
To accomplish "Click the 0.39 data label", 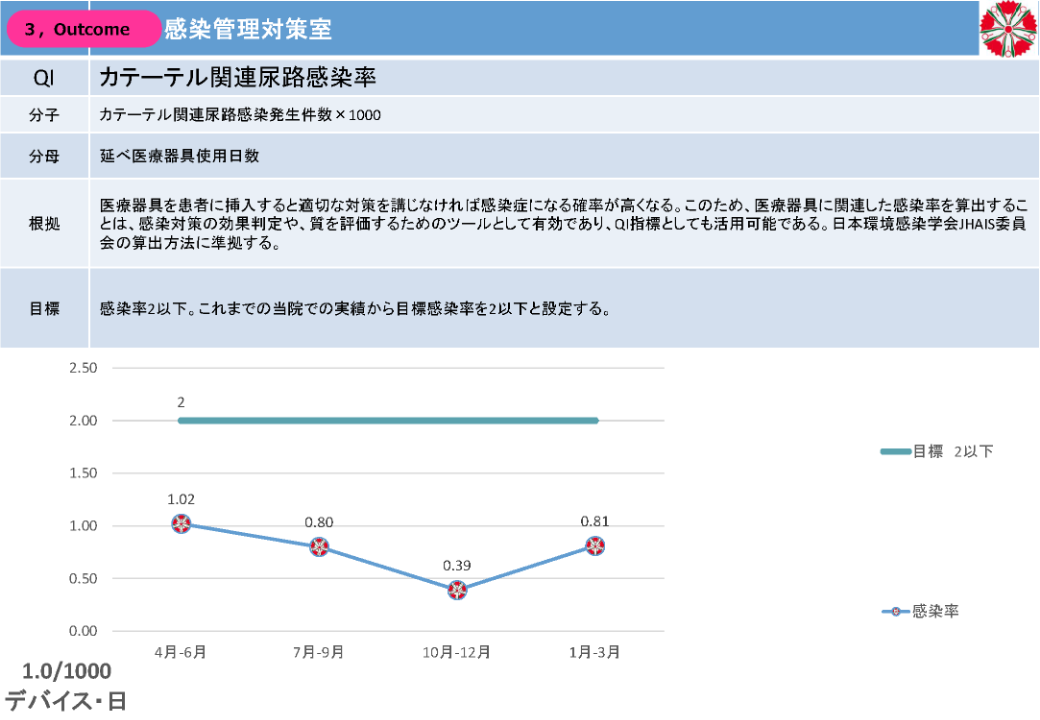I will click(x=457, y=564).
